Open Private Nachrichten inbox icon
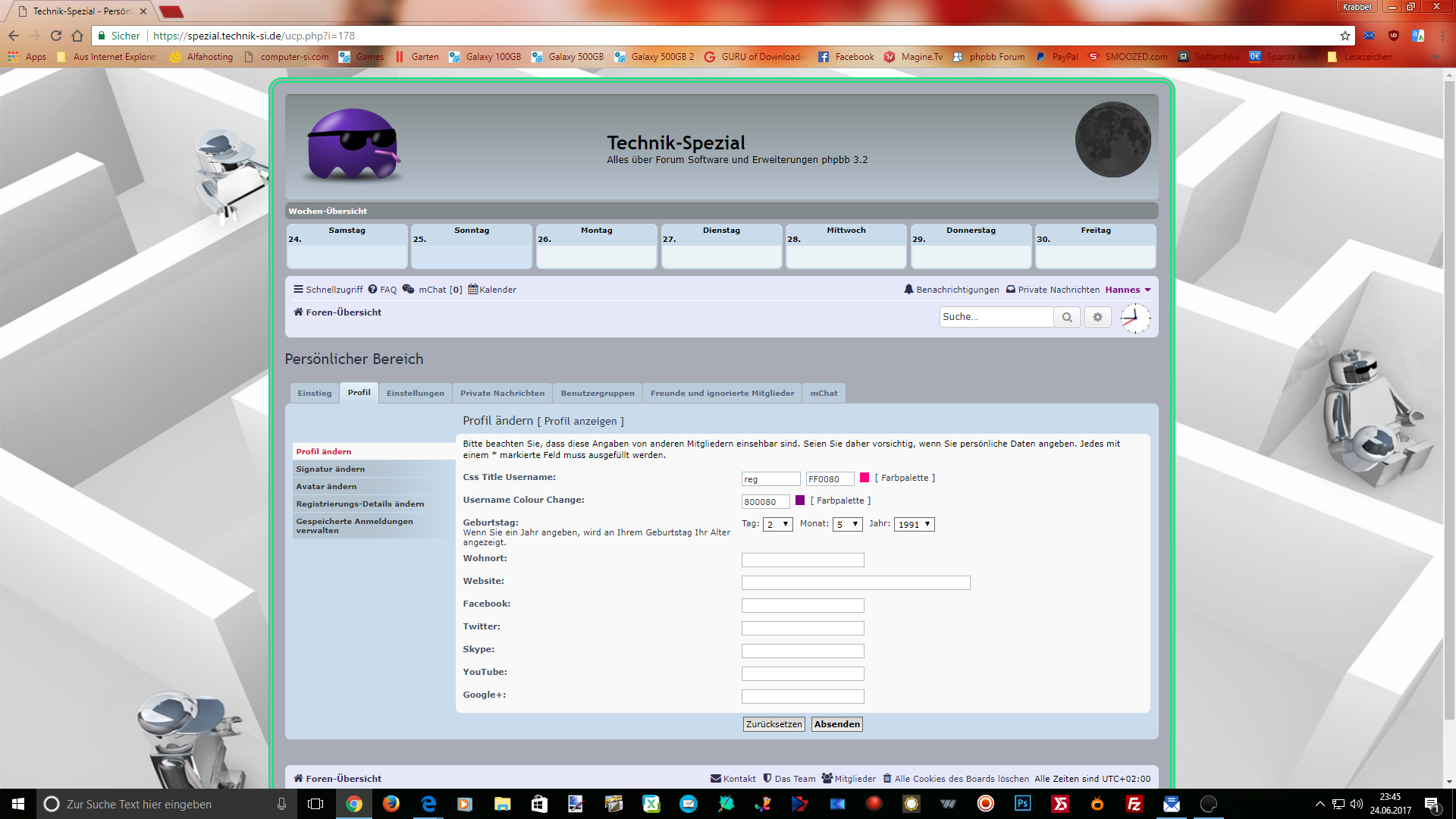This screenshot has width=1456, height=819. [1010, 289]
